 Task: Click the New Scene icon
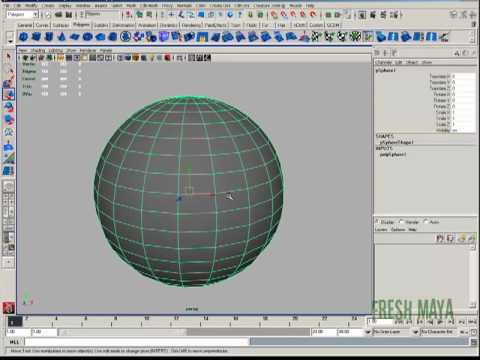48,15
